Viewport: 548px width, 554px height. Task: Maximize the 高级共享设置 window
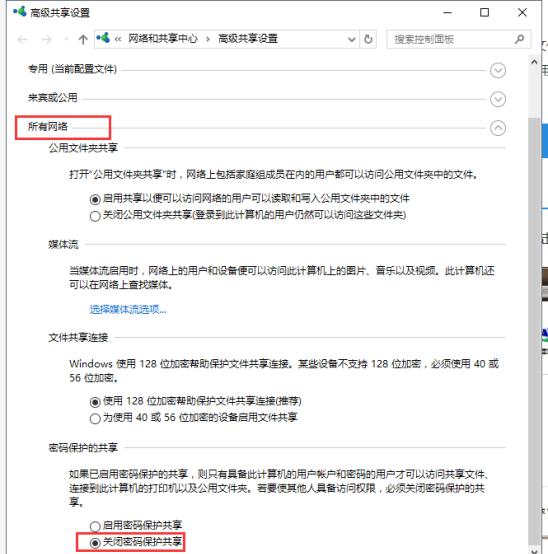(x=484, y=13)
